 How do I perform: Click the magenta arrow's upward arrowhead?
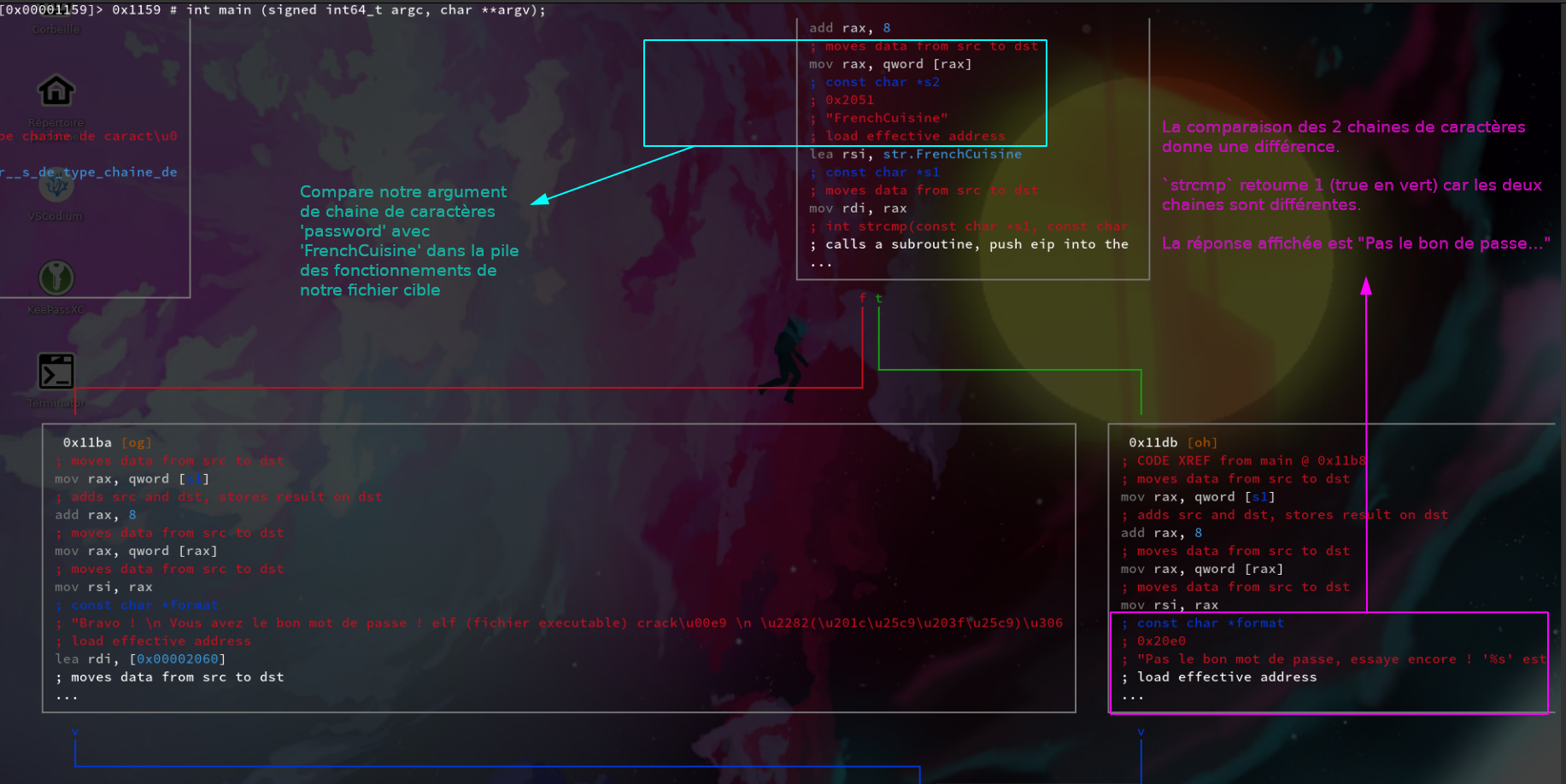pos(1366,285)
